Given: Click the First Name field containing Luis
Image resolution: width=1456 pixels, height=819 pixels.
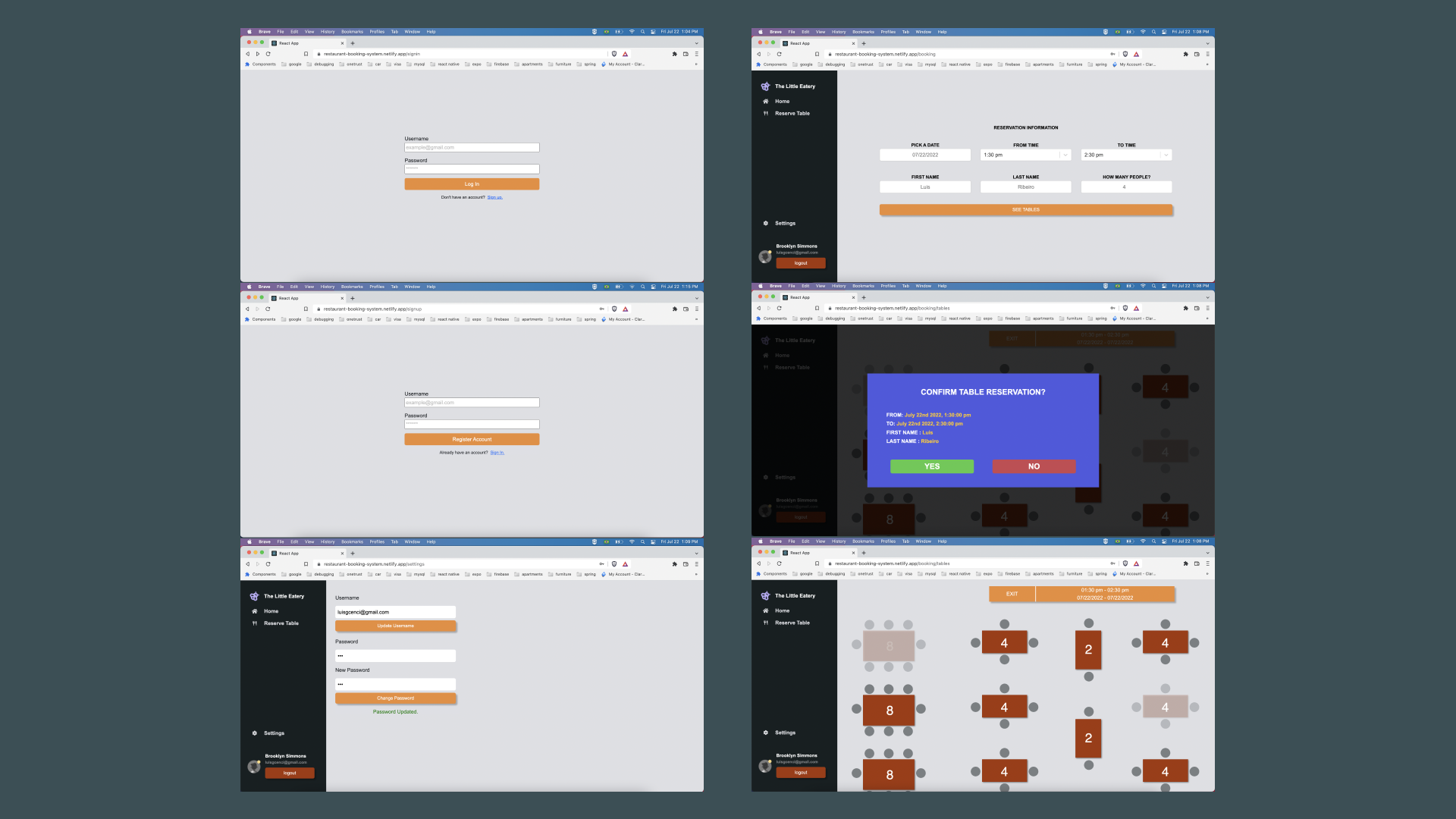Looking at the screenshot, I should click(x=925, y=187).
